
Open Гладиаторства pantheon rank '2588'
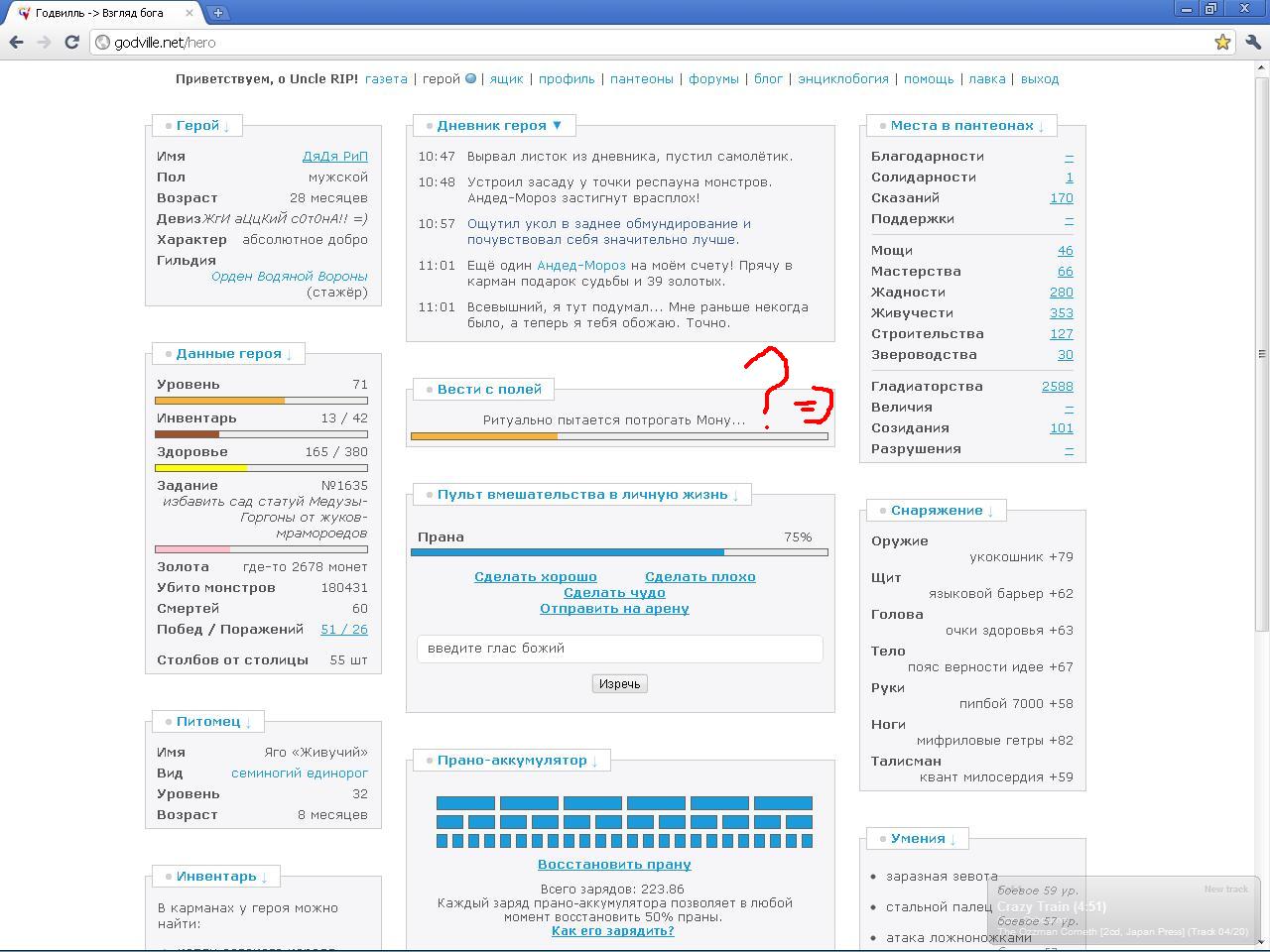pos(1058,387)
